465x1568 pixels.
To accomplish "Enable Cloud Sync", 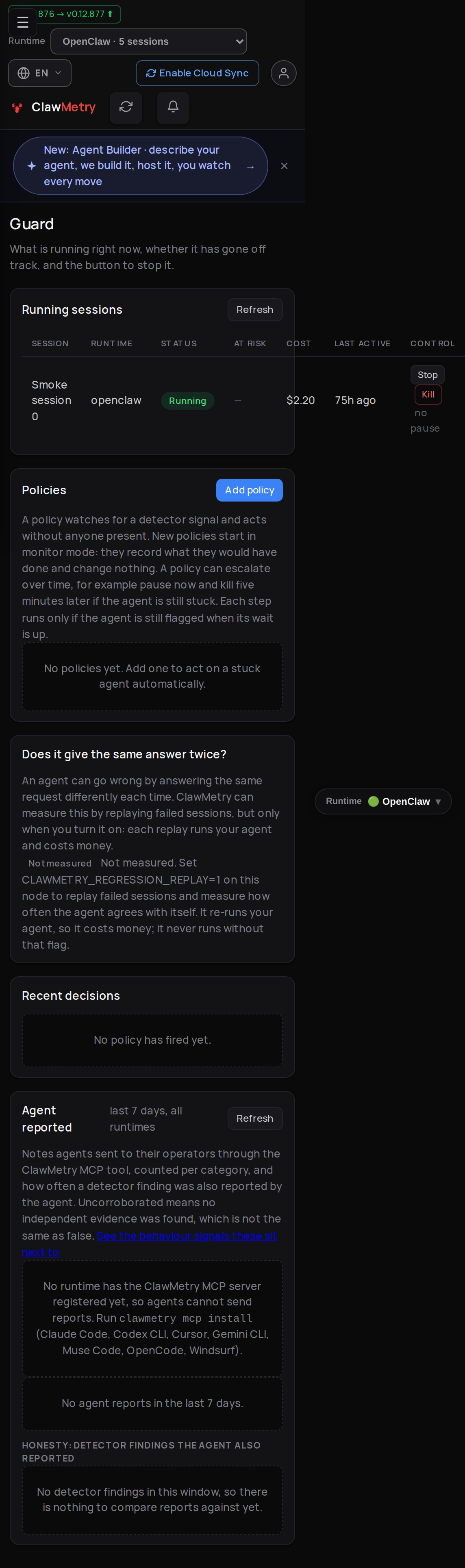I will click(x=197, y=73).
